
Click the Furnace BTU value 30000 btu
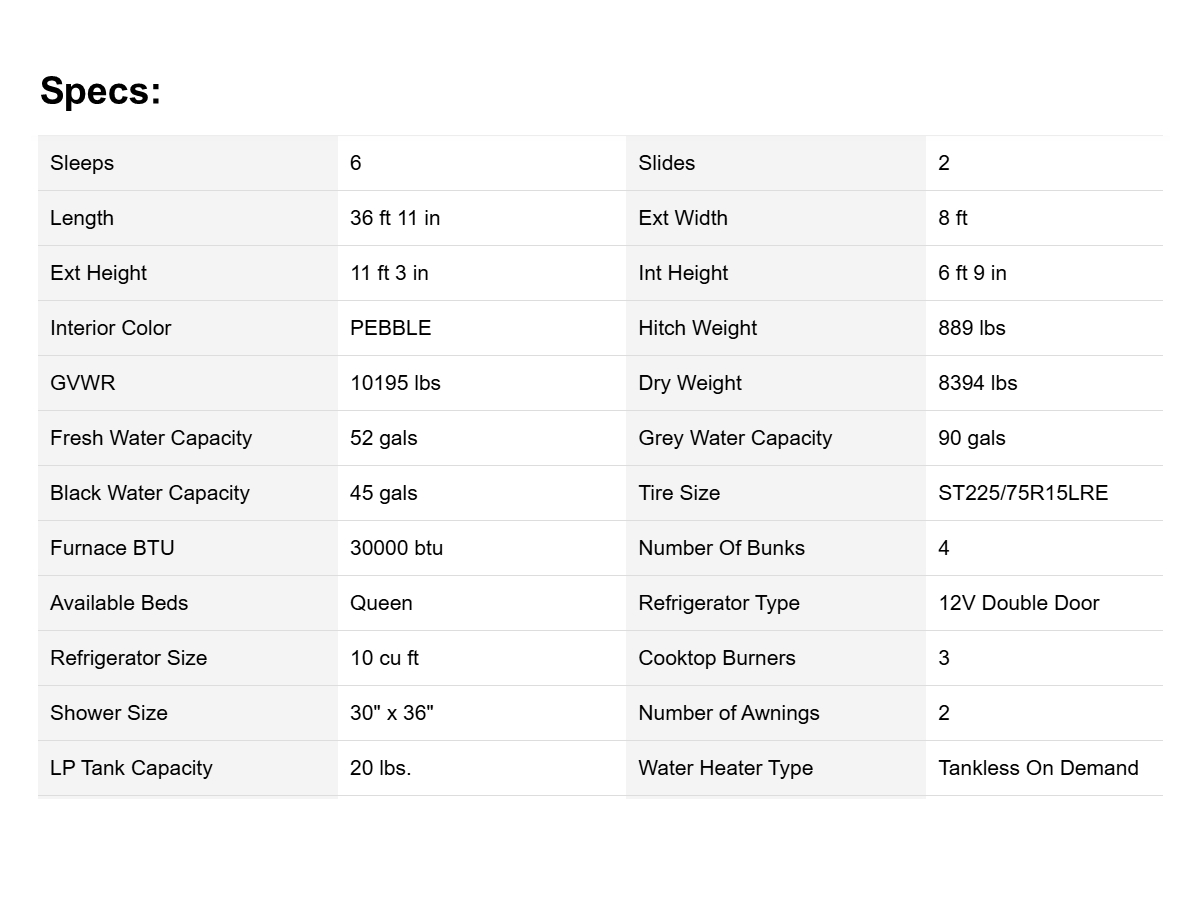point(396,548)
